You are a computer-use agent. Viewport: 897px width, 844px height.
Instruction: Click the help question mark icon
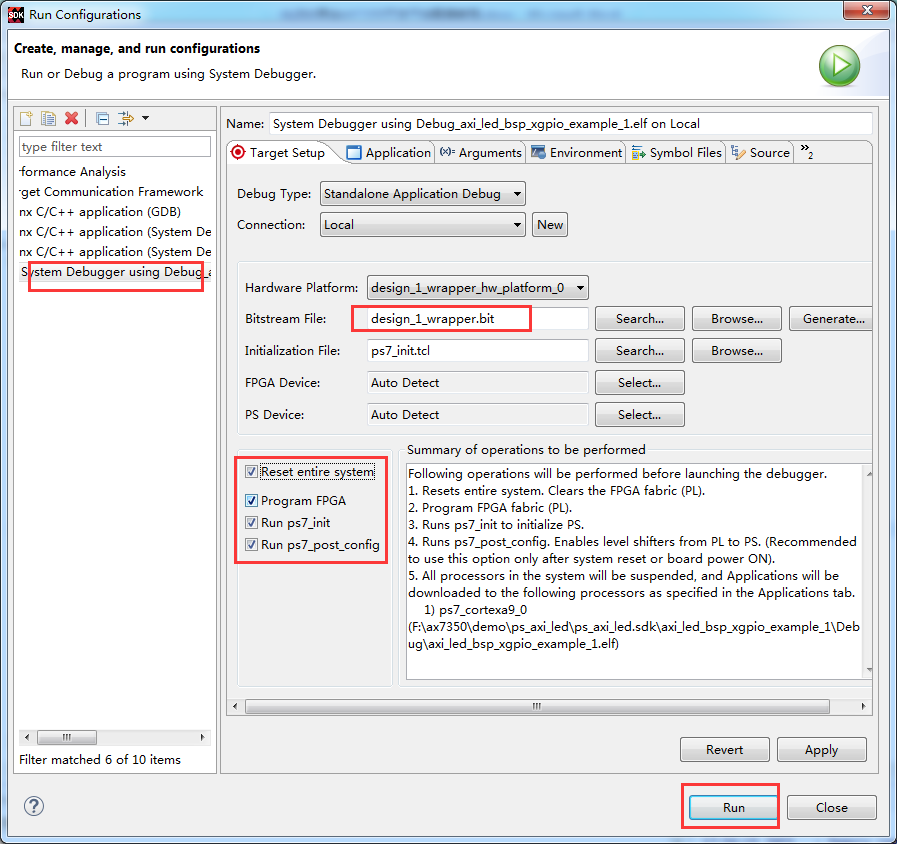click(x=34, y=806)
